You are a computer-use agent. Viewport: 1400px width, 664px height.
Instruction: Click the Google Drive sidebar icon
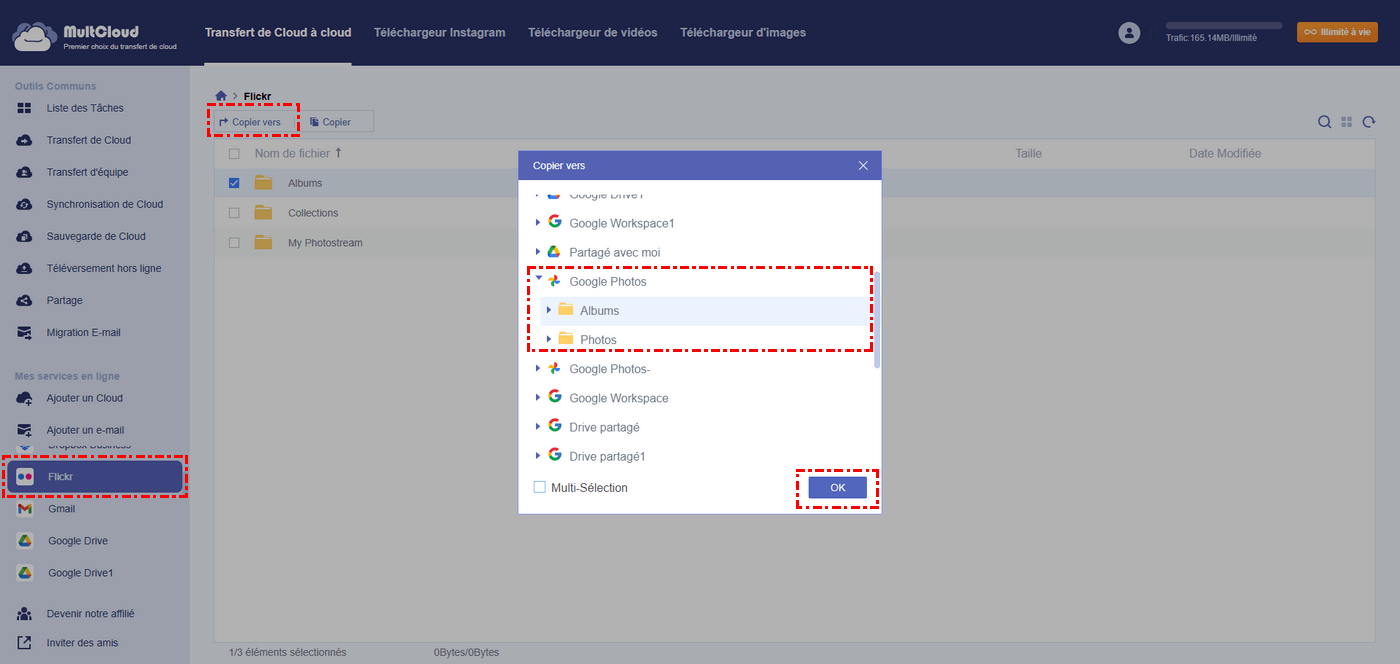[x=25, y=541]
